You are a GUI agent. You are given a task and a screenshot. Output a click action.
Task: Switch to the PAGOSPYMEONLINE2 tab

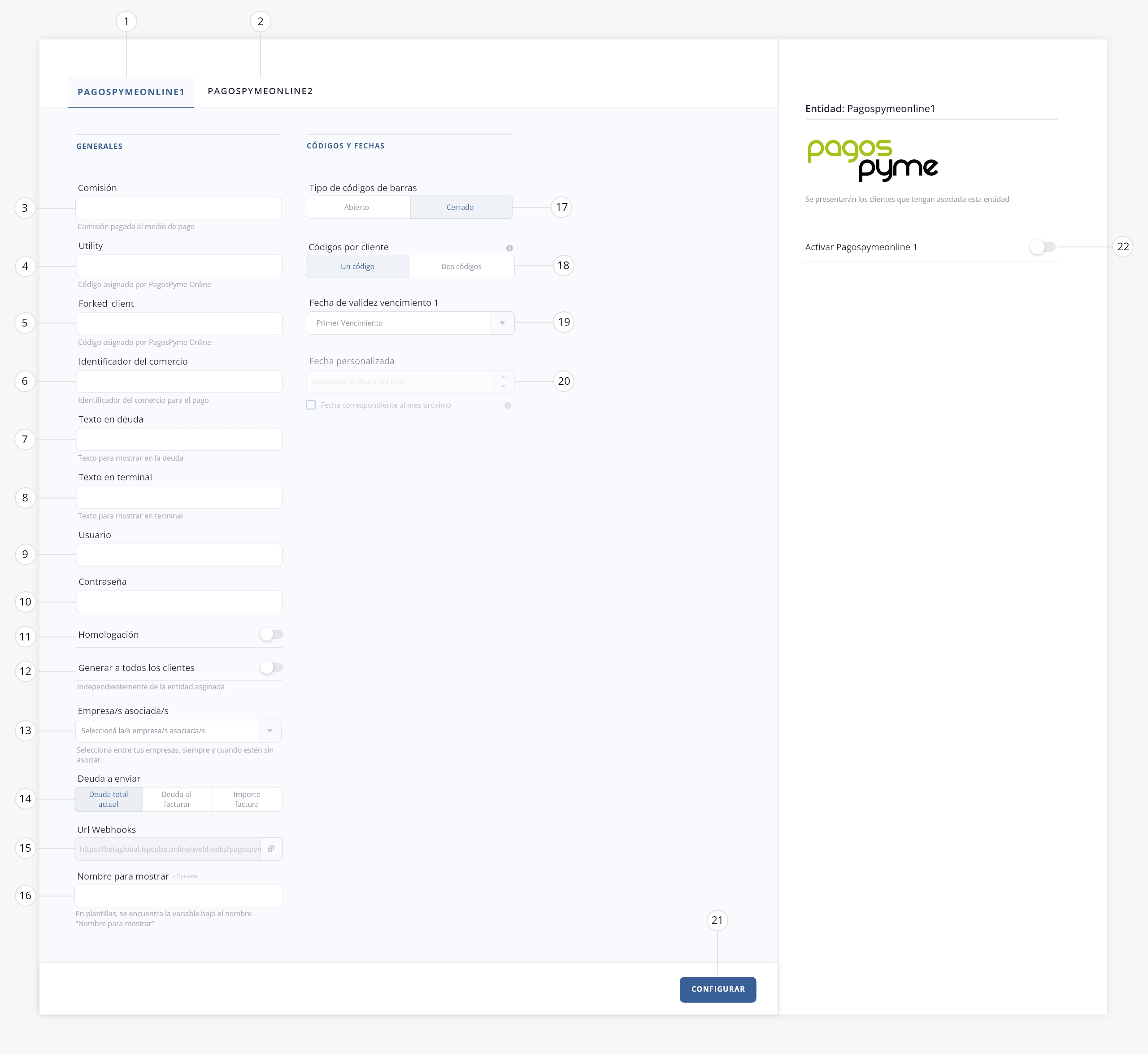pyautogui.click(x=260, y=91)
